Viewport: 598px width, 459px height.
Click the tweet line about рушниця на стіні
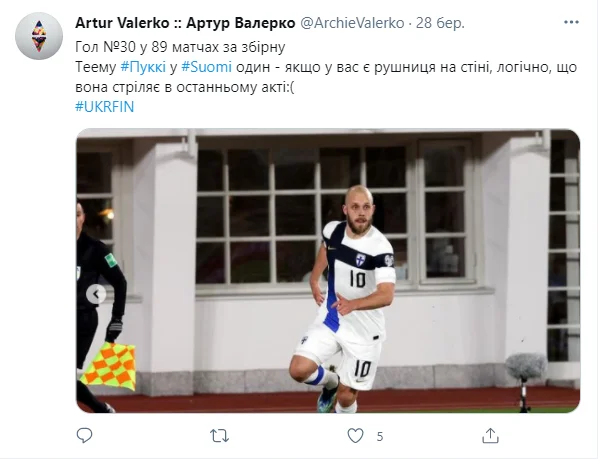326,77
